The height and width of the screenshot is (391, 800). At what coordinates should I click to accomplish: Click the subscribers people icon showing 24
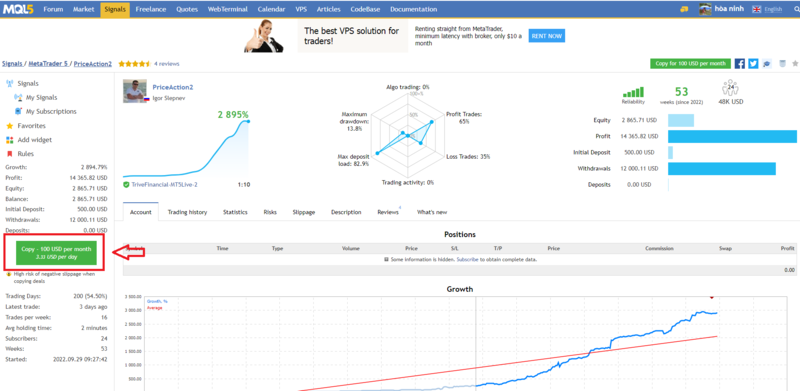coord(731,87)
